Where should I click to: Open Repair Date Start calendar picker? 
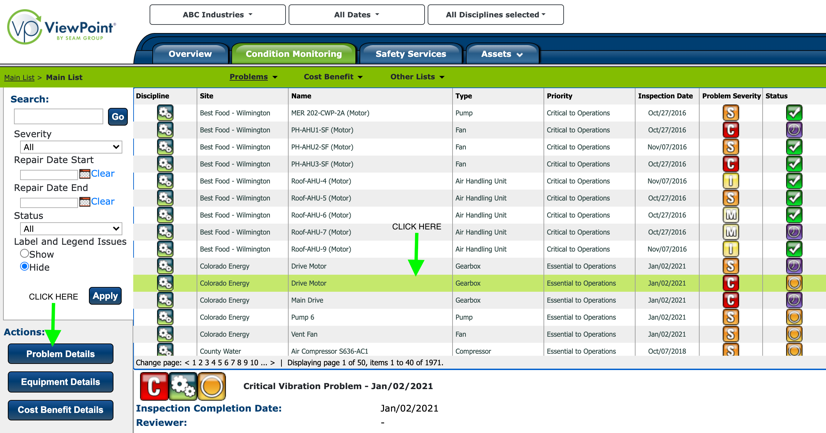point(84,173)
